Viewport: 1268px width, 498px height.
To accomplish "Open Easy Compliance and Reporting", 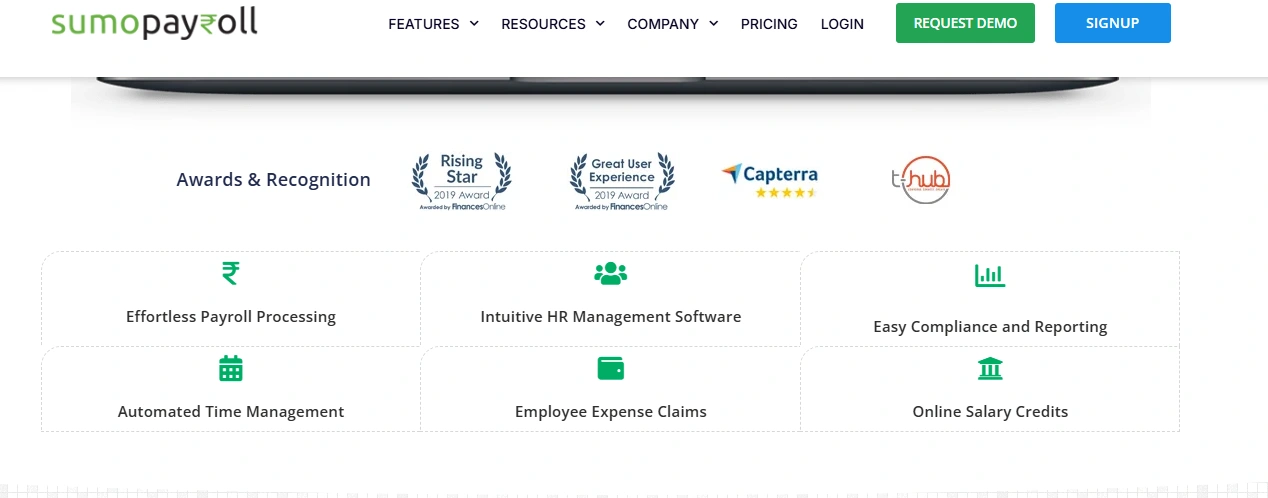I will [990, 327].
